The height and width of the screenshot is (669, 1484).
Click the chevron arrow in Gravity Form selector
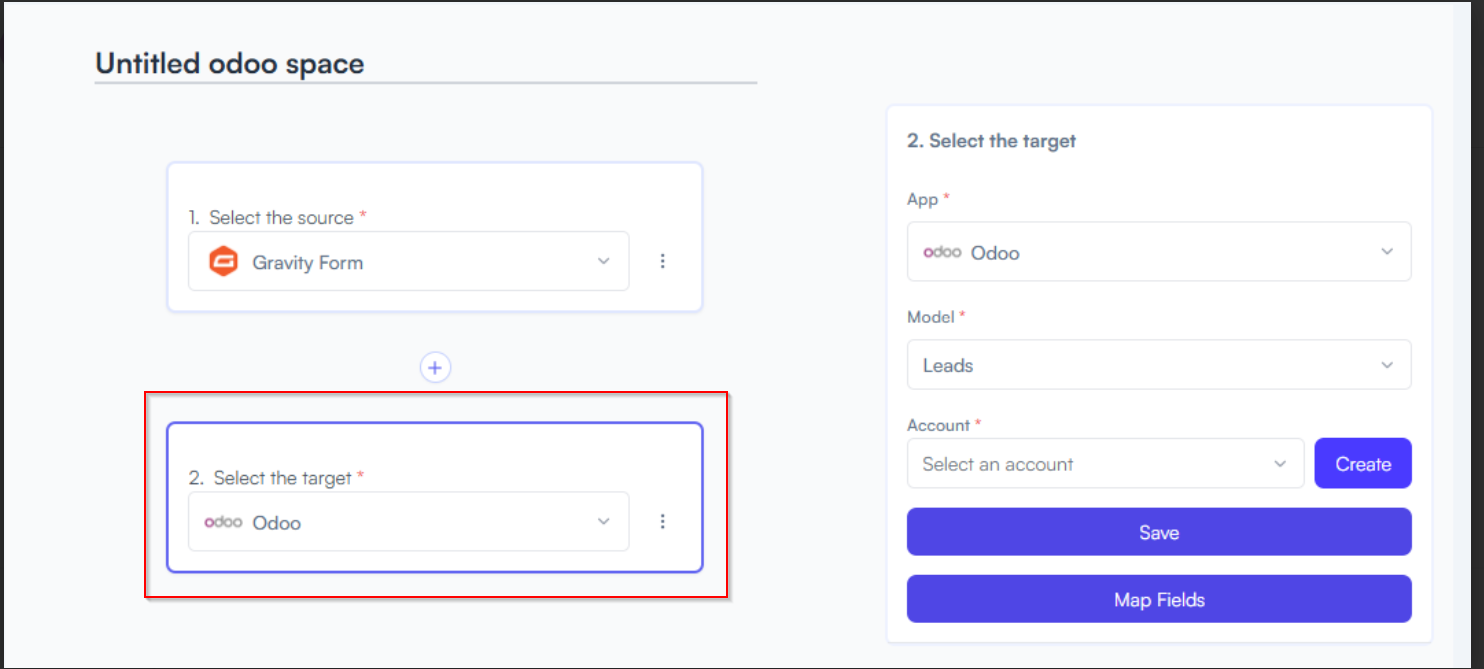[x=603, y=261]
